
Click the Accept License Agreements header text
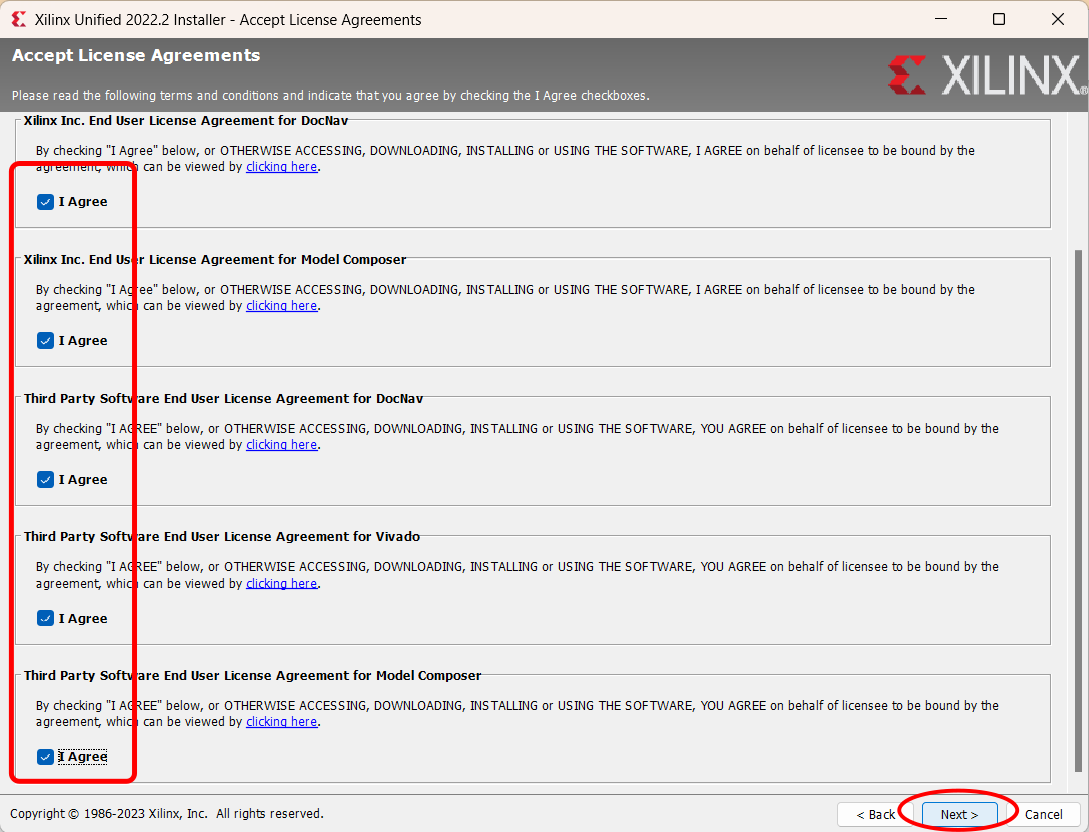tap(135, 55)
